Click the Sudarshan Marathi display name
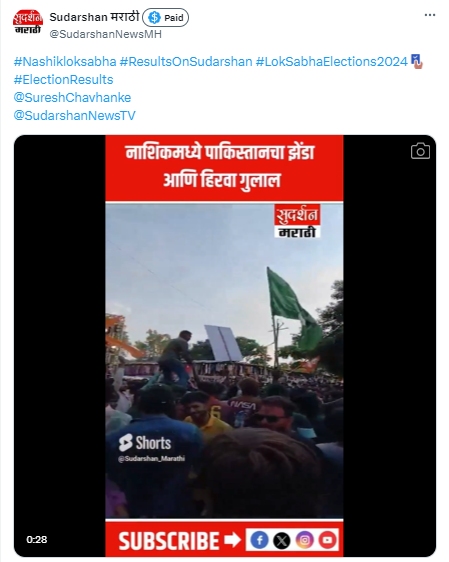Screen dimensions: 449x562 94,16
